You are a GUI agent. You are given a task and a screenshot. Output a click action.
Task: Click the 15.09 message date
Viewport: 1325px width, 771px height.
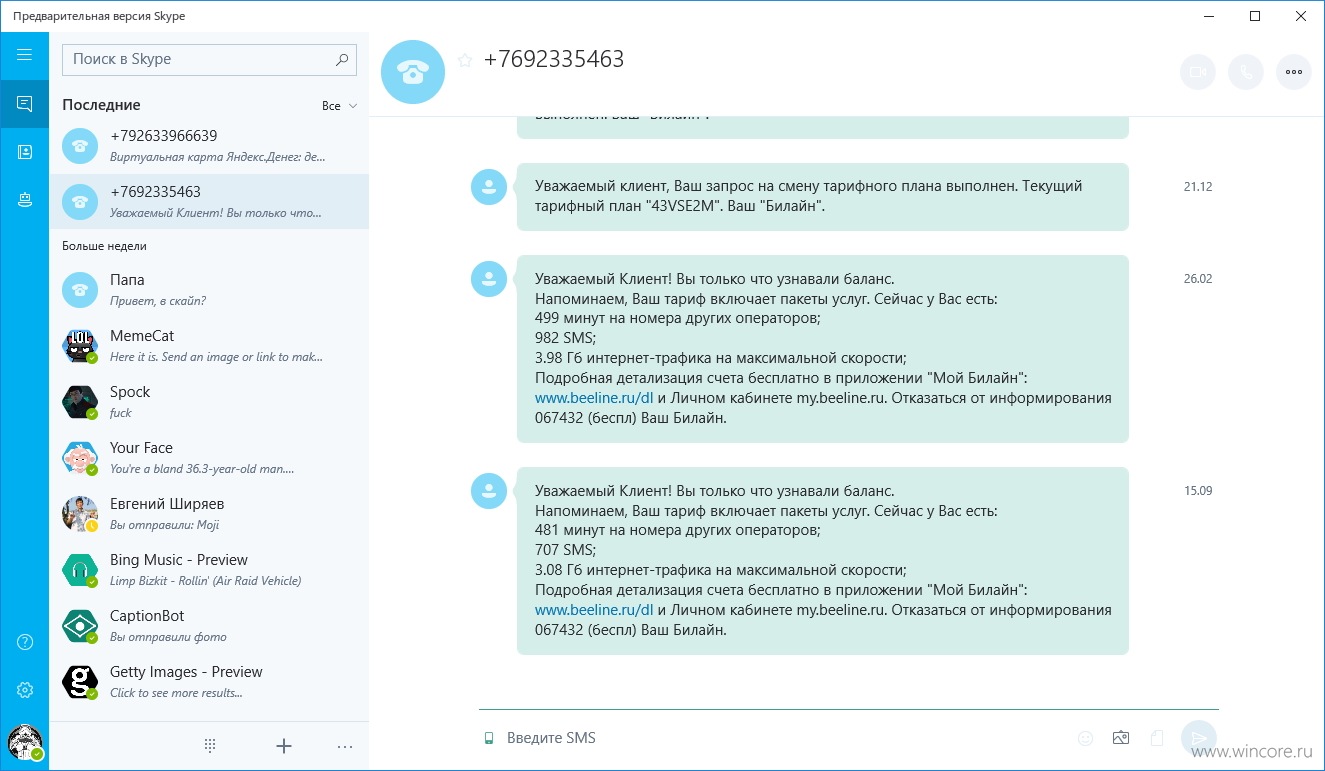(x=1197, y=491)
